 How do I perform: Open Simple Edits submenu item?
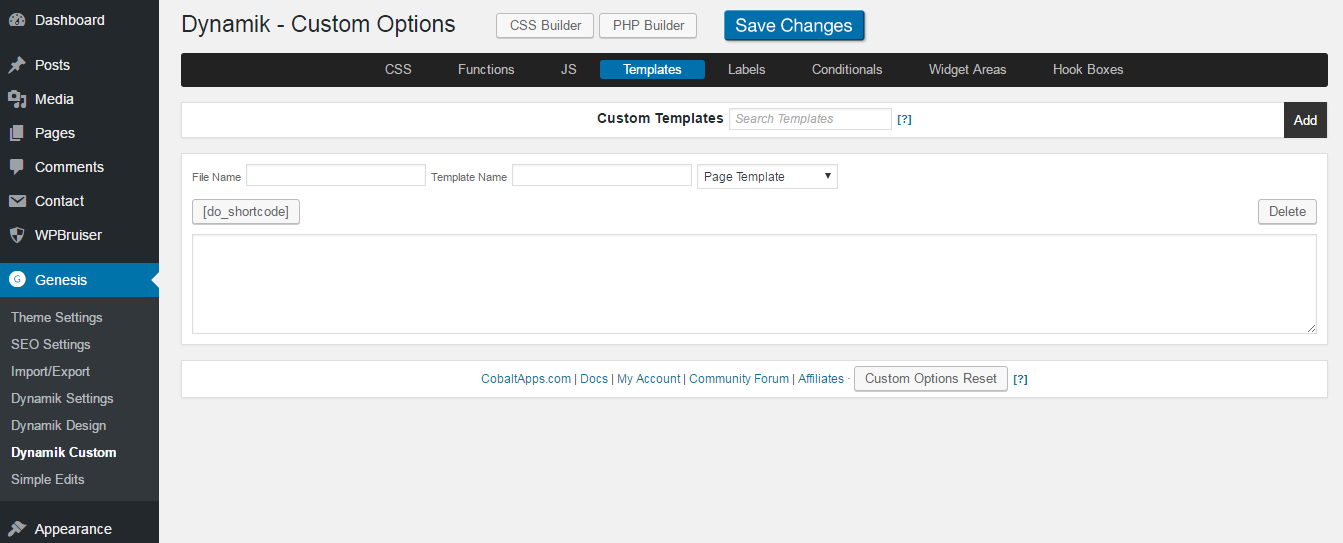pyautogui.click(x=48, y=479)
